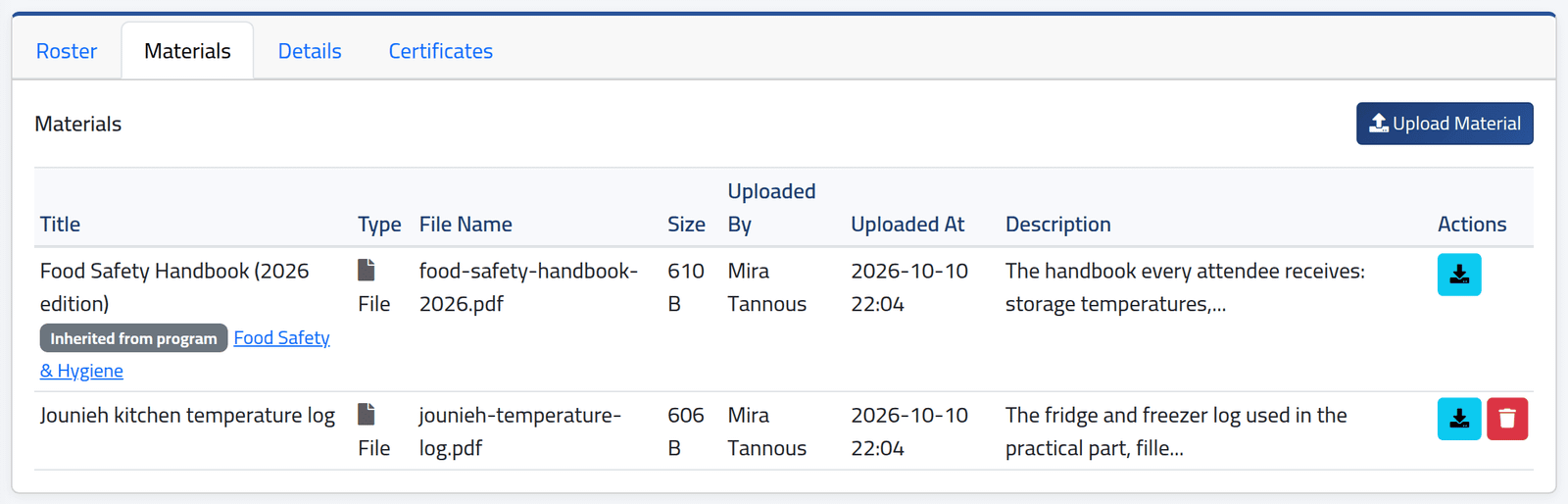
Task: Select the Jounieh kitchen temperature log title
Action: [x=187, y=416]
